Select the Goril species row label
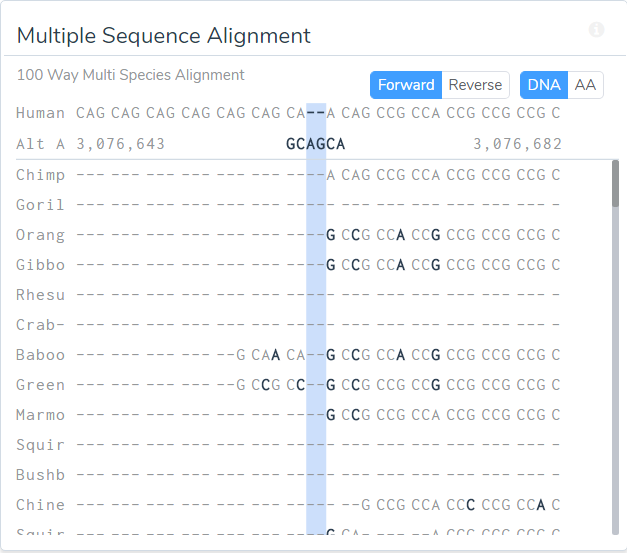Screen dimensions: 627x553 41,205
